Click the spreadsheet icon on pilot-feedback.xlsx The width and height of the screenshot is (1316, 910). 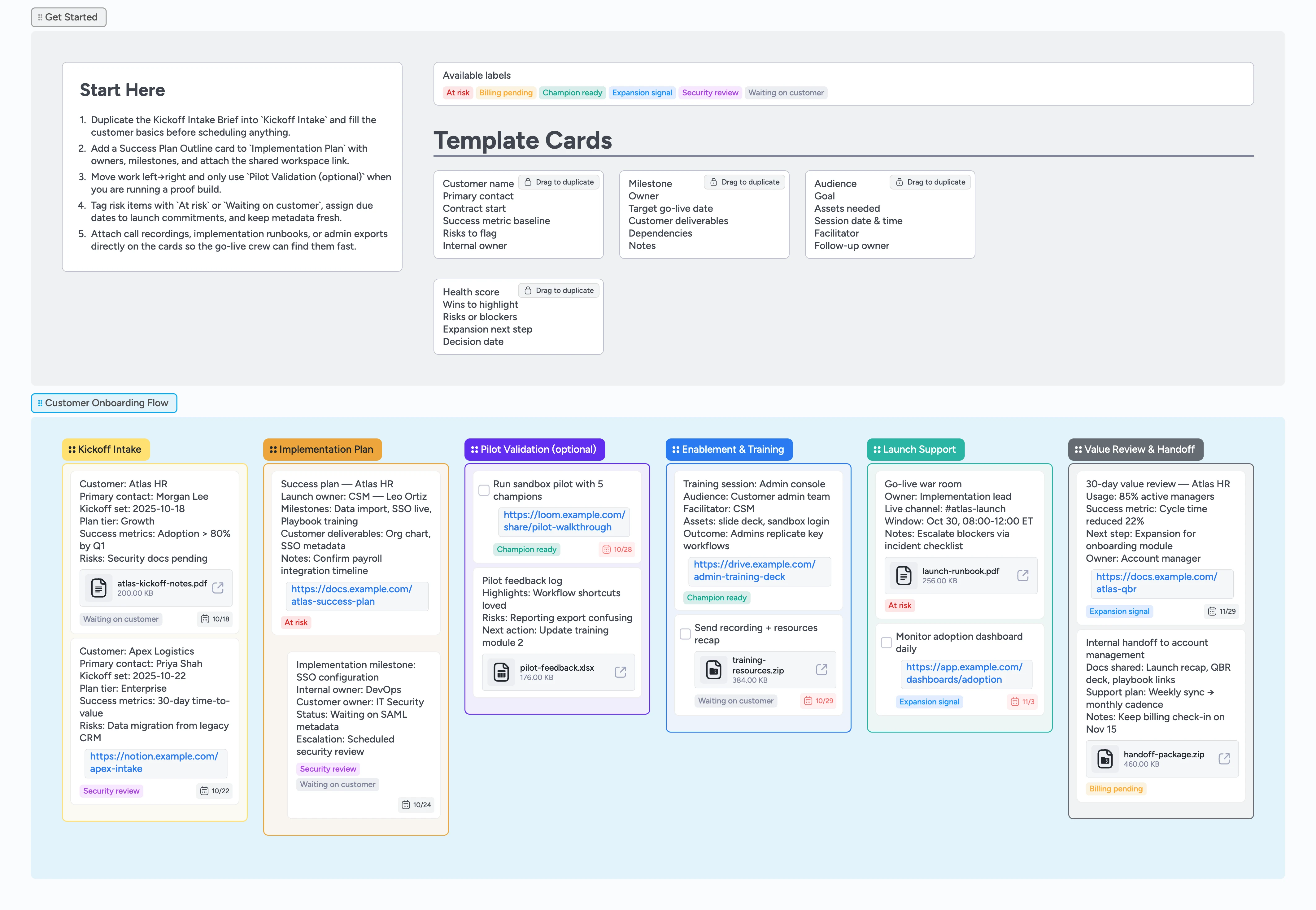(x=501, y=672)
